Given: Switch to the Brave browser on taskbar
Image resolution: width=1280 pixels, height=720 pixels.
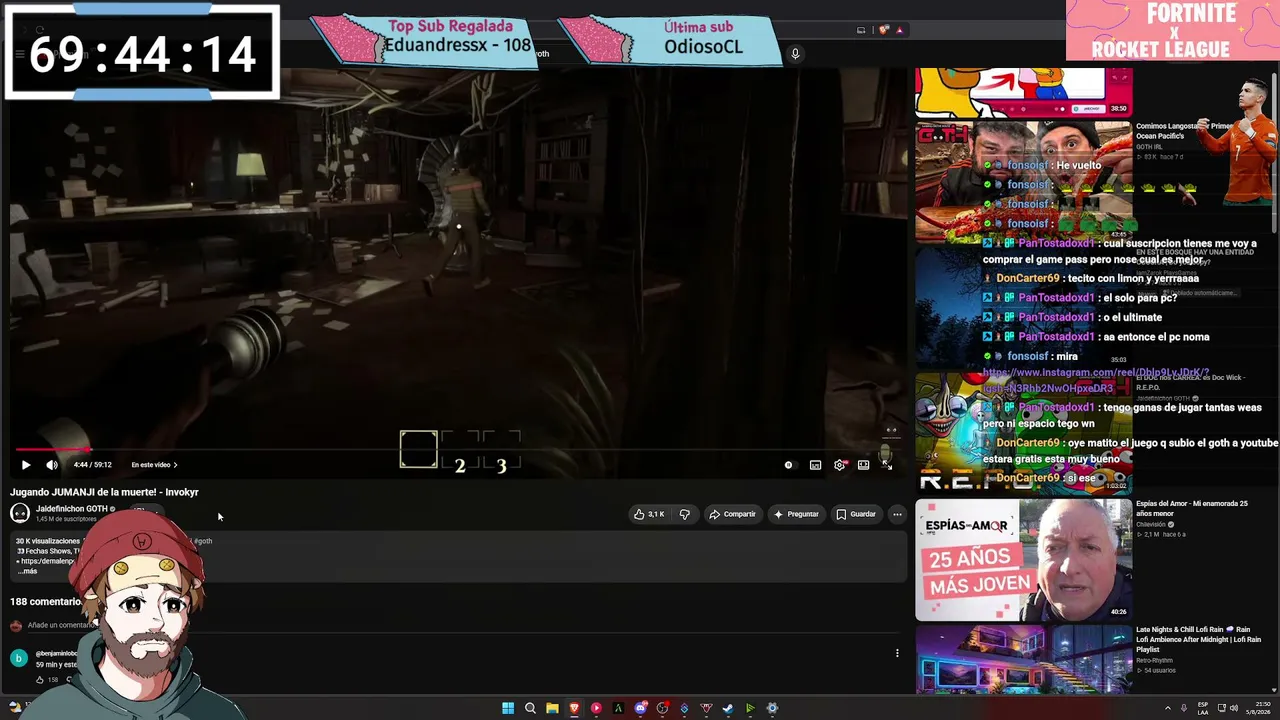Looking at the screenshot, I should [574, 708].
